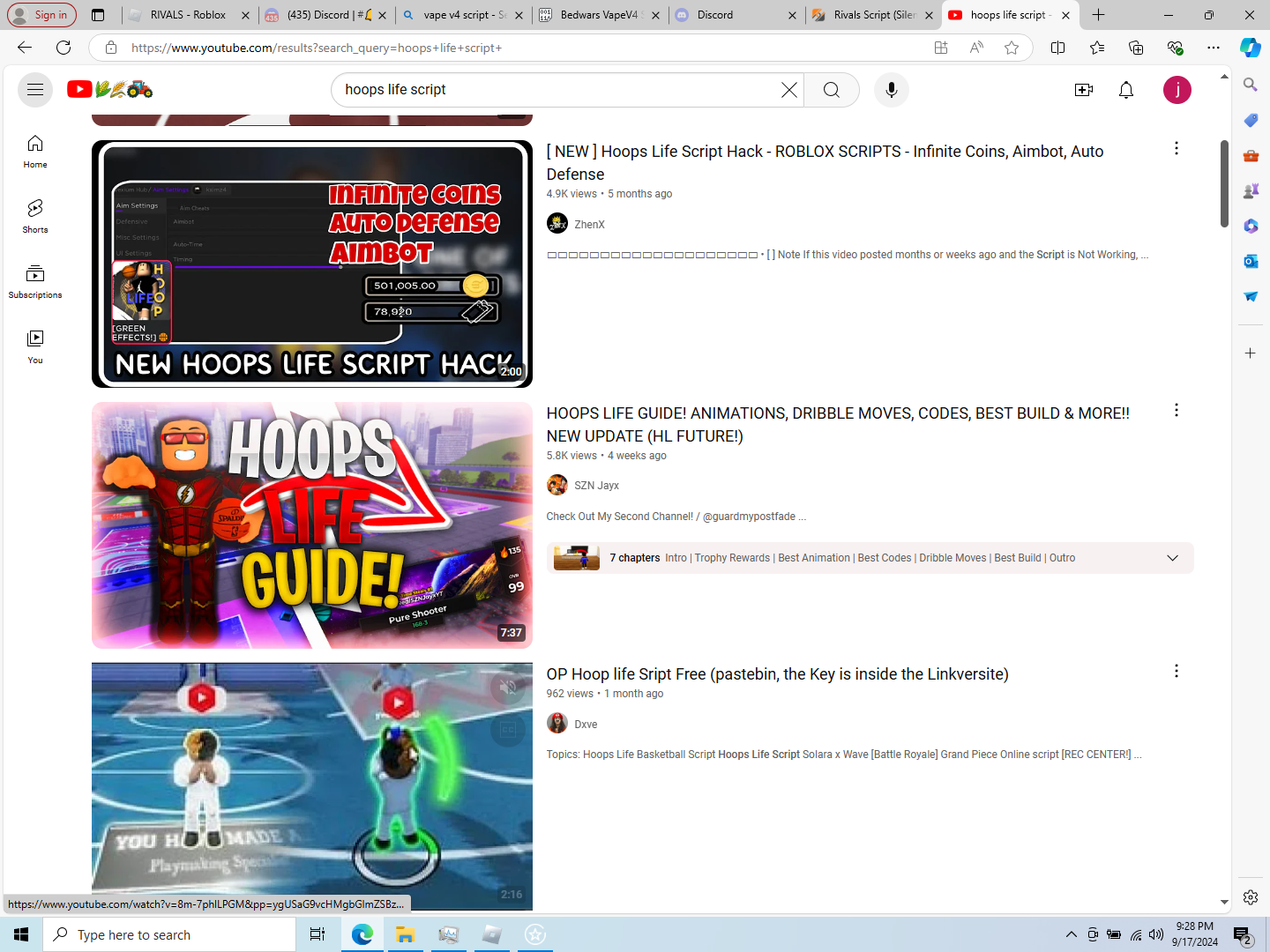
Task: Unmute the preview of the Dxve video
Action: pyautogui.click(x=508, y=688)
